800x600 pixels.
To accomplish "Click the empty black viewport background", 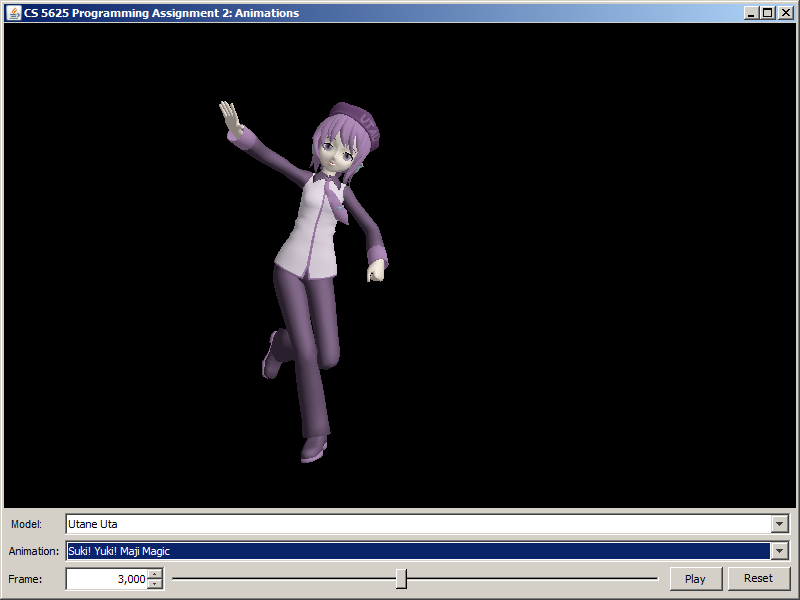I will [x=600, y=300].
